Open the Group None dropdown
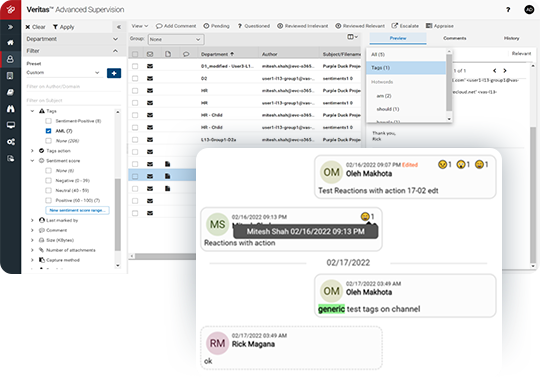 click(x=176, y=39)
